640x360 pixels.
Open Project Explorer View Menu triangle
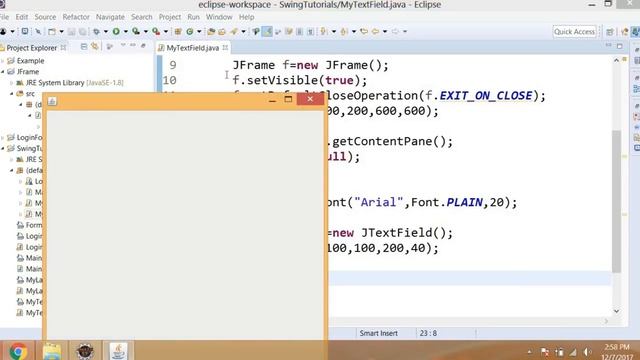(123, 45)
